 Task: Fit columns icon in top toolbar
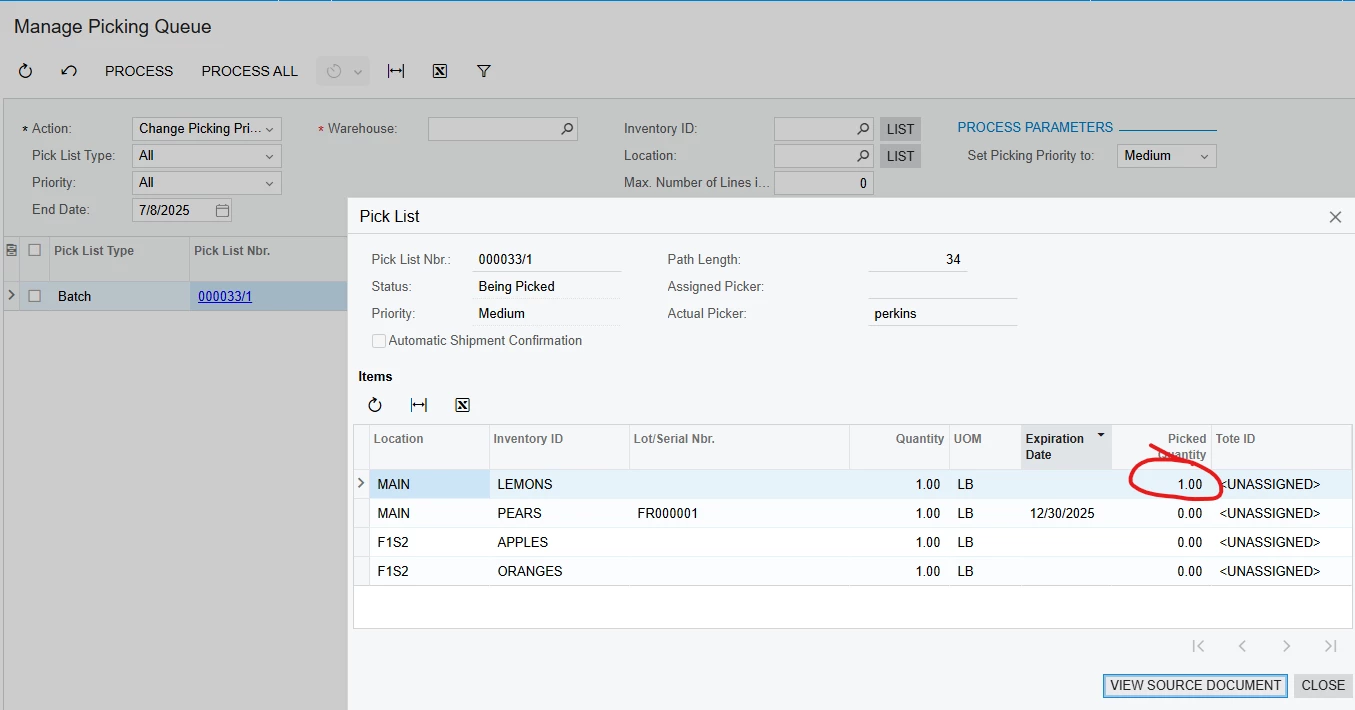pyautogui.click(x=396, y=71)
